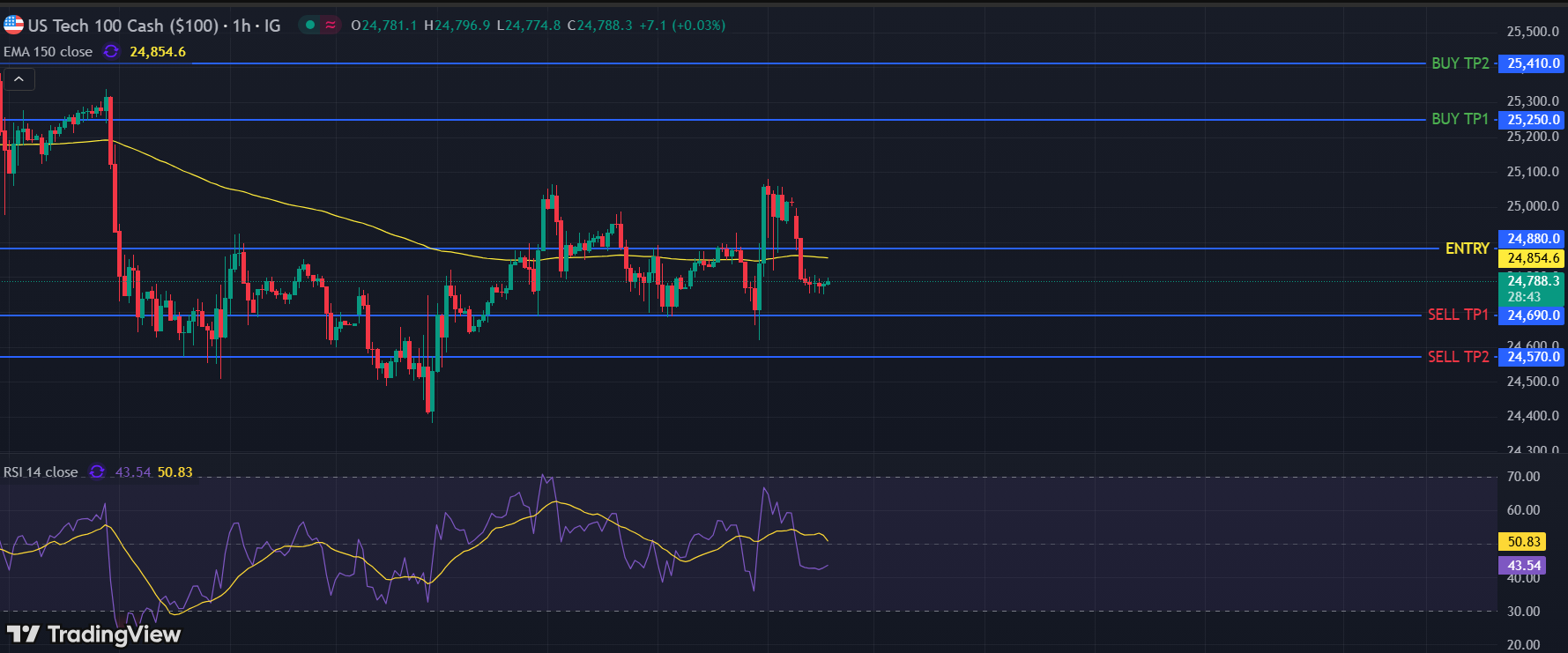
Task: Click the BUY TP1 line label
Action: point(1460,119)
